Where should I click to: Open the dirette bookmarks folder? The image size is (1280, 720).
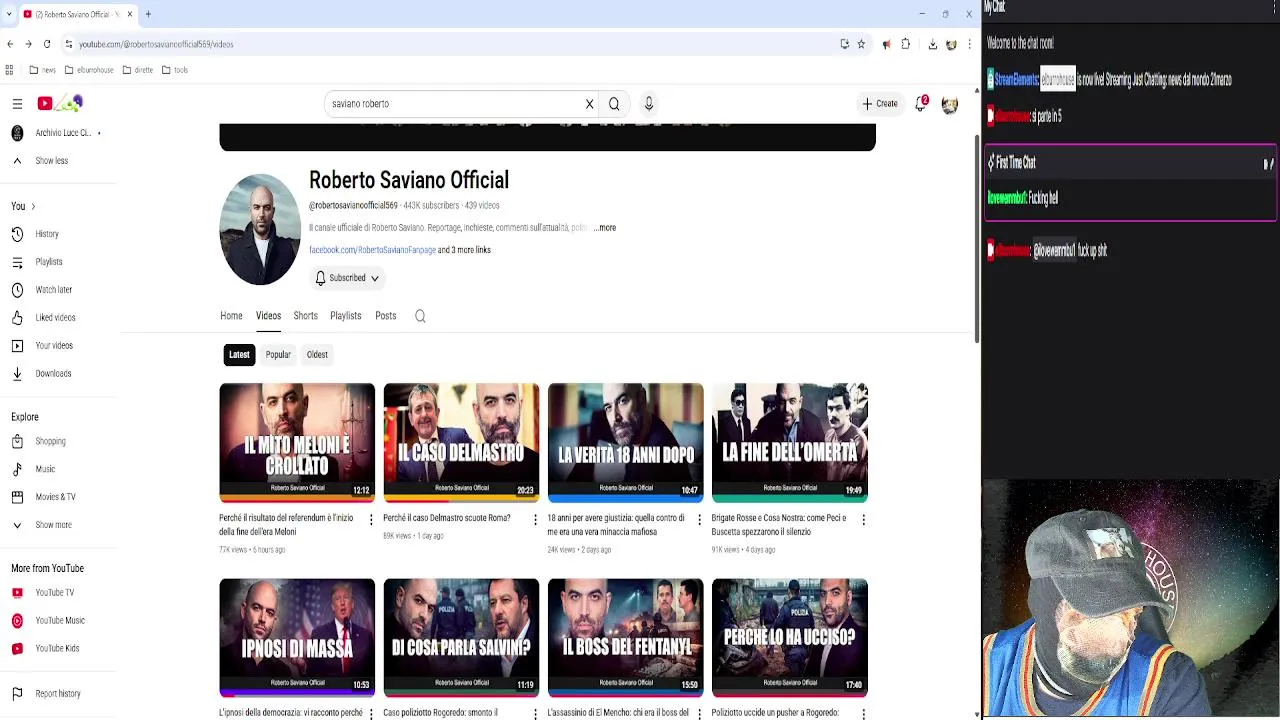click(138, 70)
